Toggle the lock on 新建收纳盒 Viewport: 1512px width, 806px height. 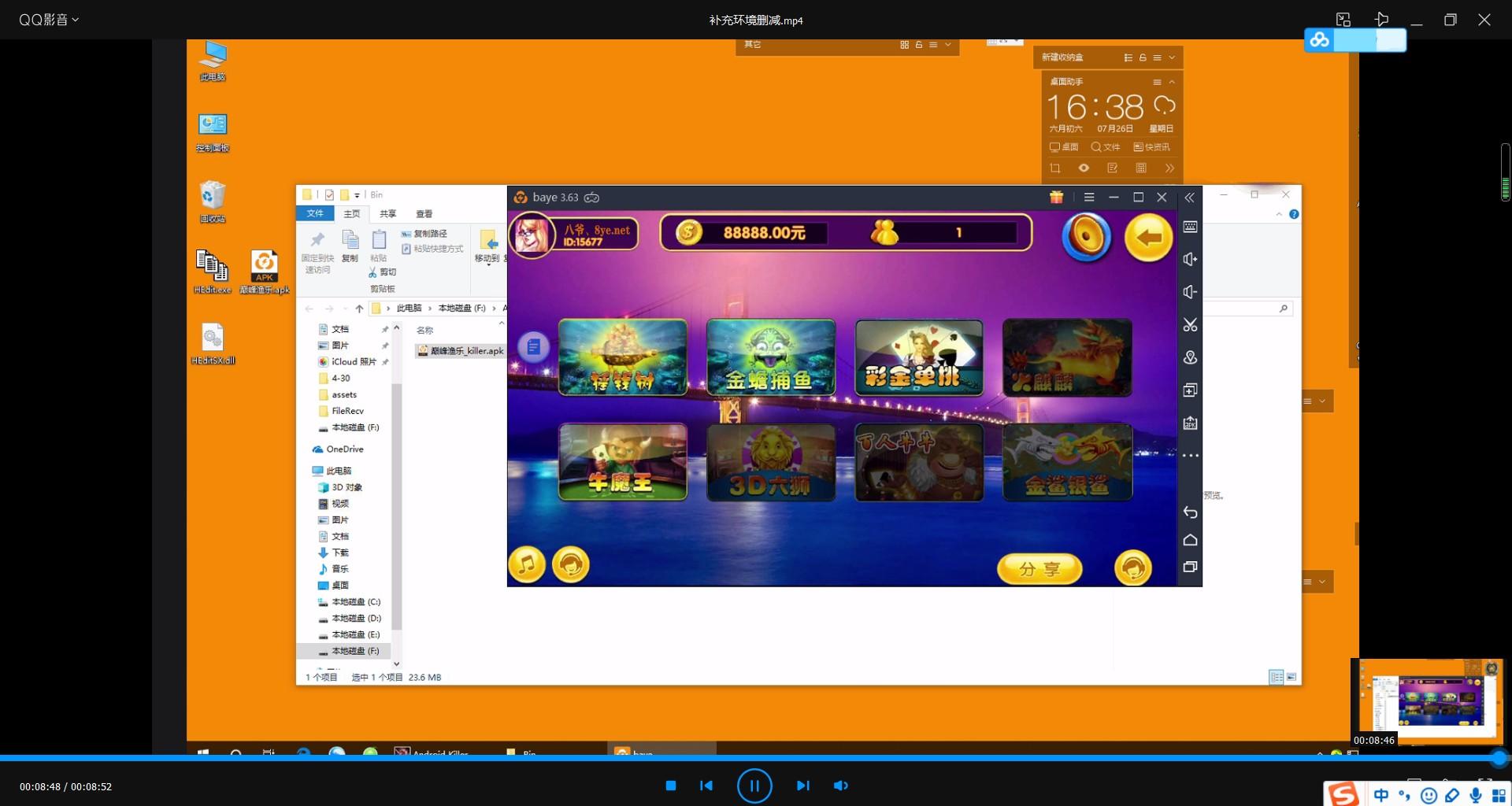1143,57
